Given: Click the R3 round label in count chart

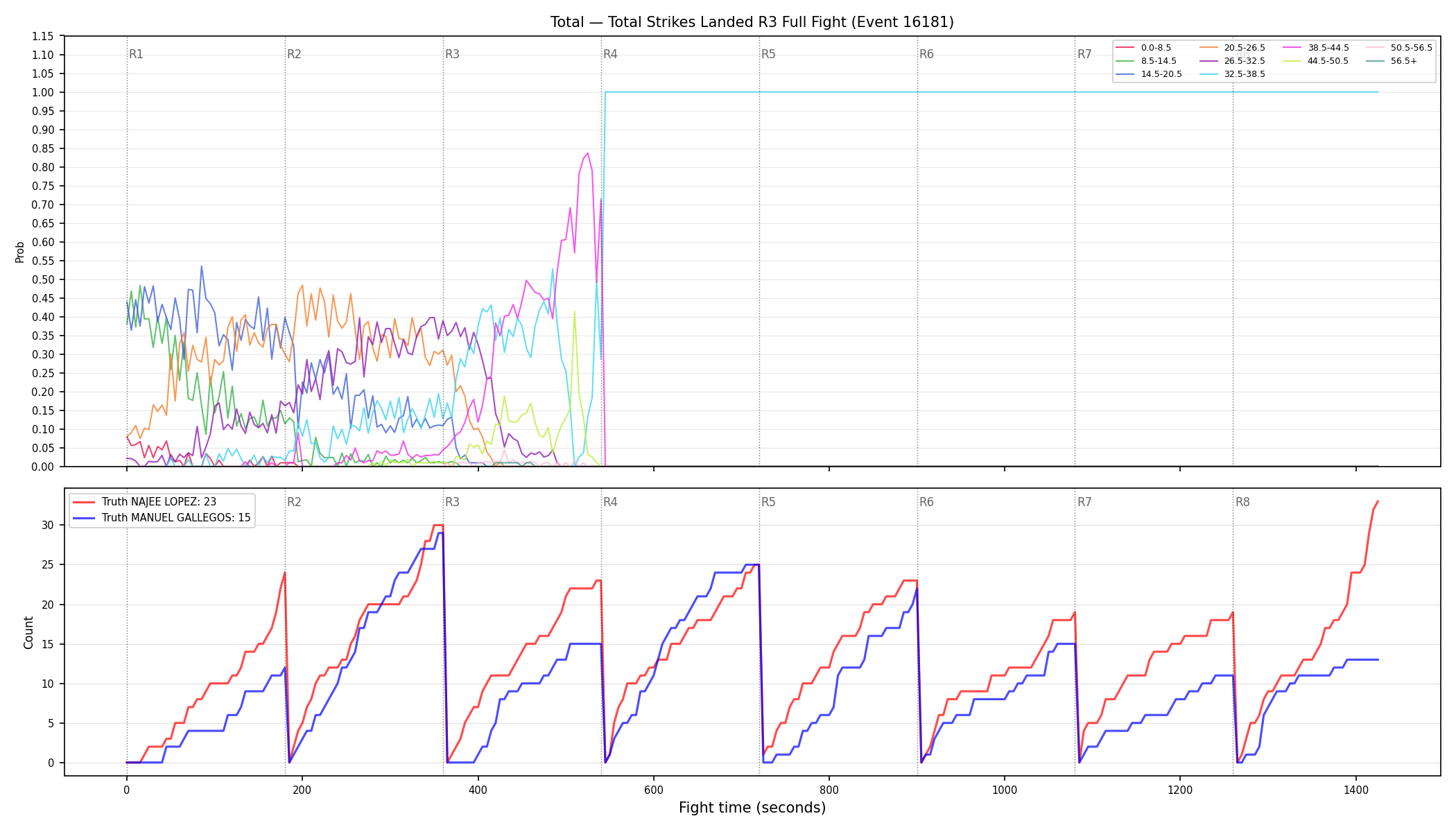Looking at the screenshot, I should point(452,502).
